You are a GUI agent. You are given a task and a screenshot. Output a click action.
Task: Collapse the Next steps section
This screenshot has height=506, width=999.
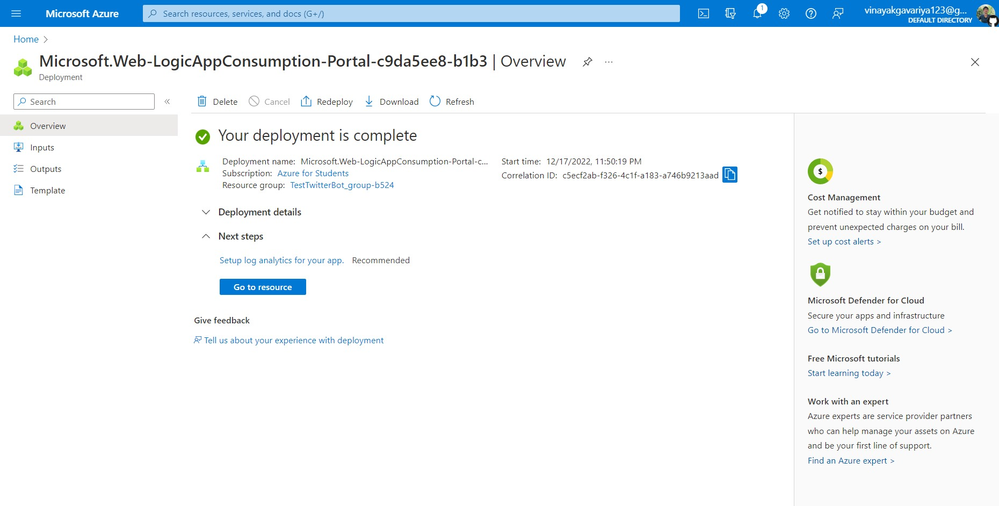(x=232, y=236)
